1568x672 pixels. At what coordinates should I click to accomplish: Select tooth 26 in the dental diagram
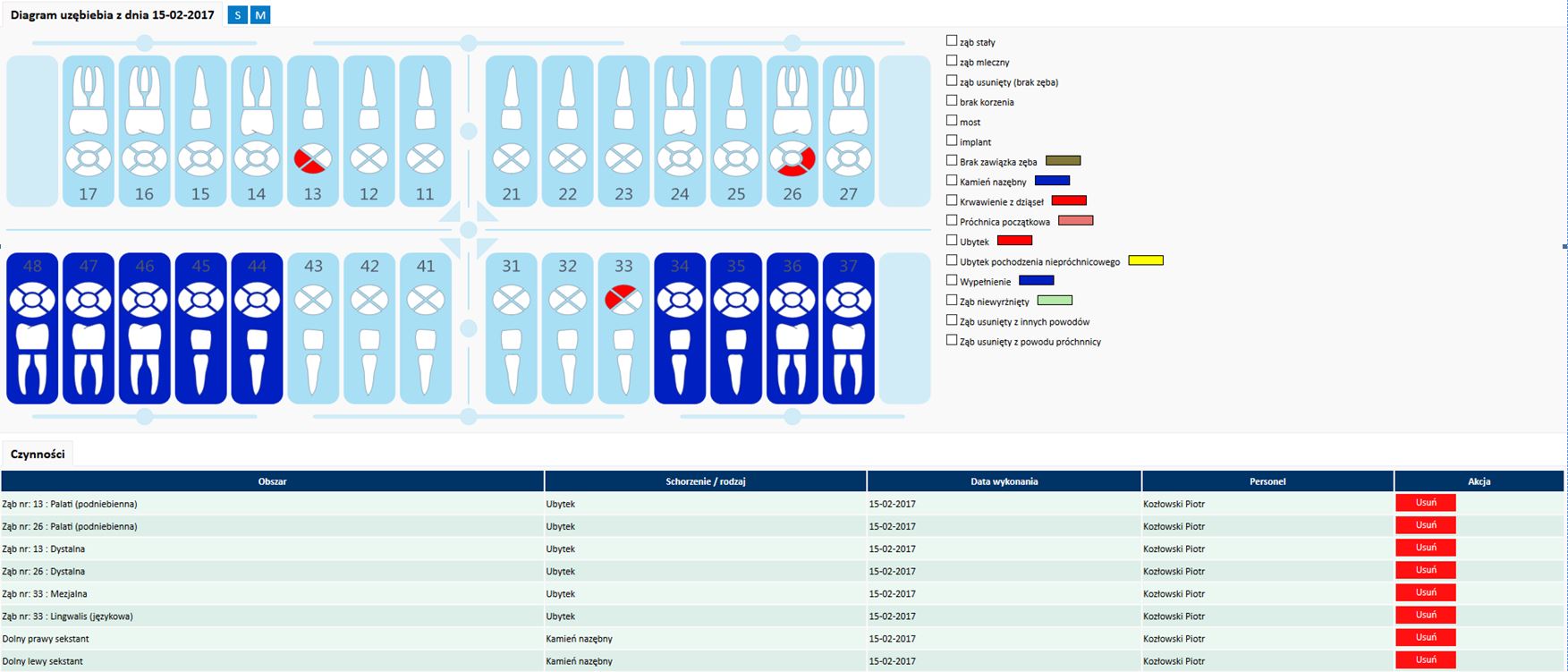tap(792, 132)
